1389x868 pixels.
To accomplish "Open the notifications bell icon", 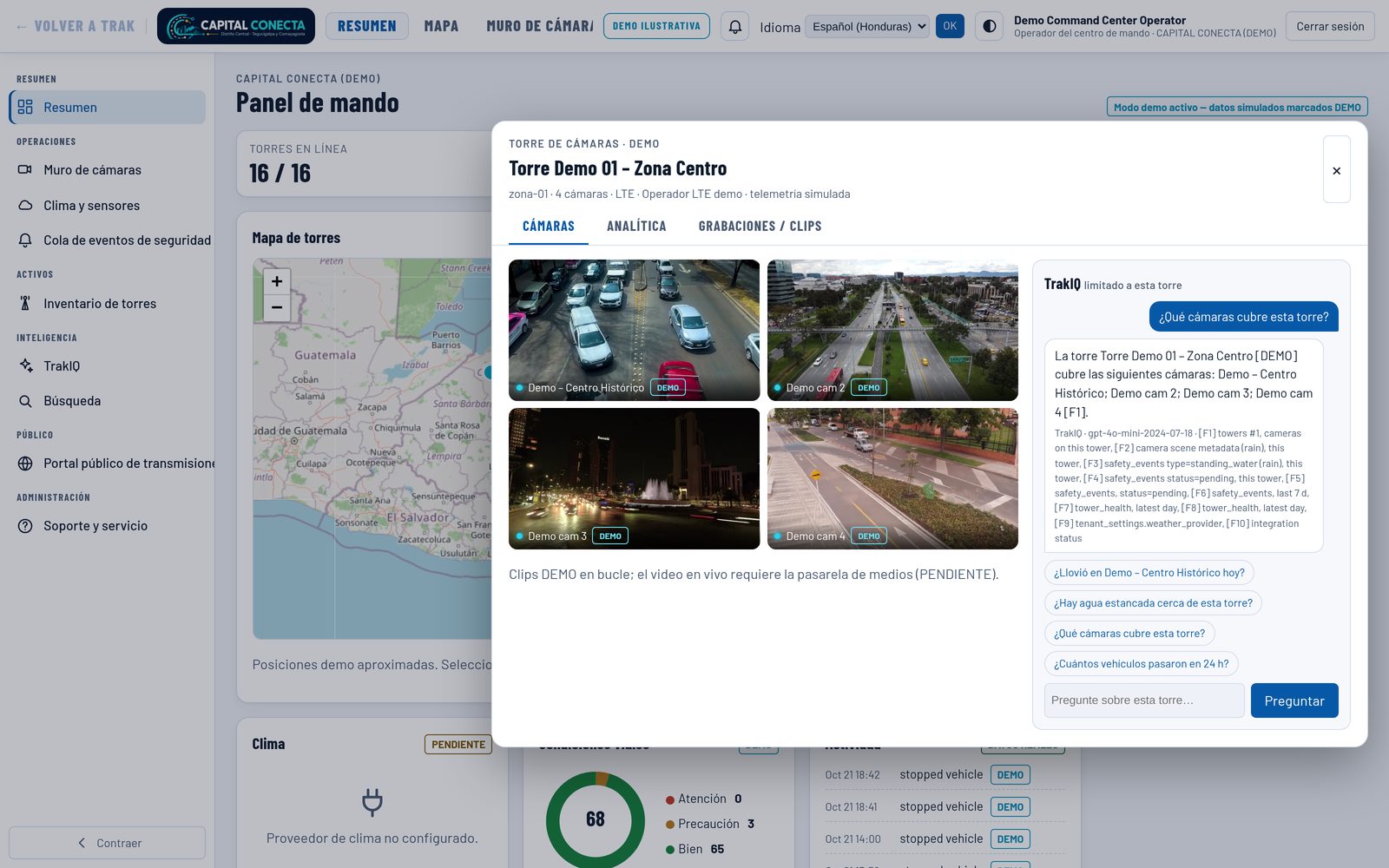I will click(x=734, y=26).
